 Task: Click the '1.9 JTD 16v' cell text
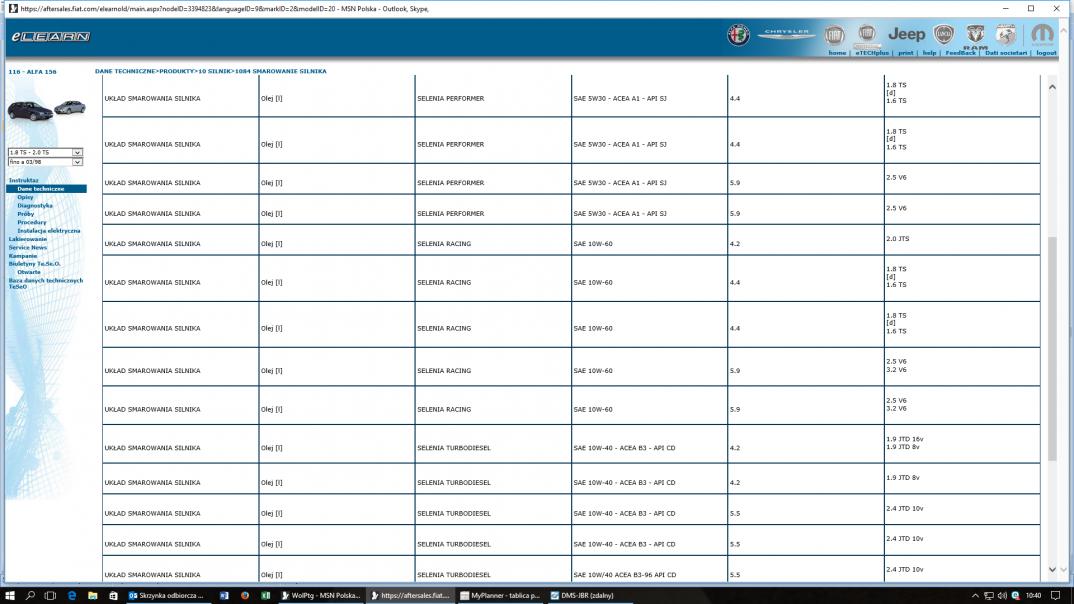tap(904, 439)
